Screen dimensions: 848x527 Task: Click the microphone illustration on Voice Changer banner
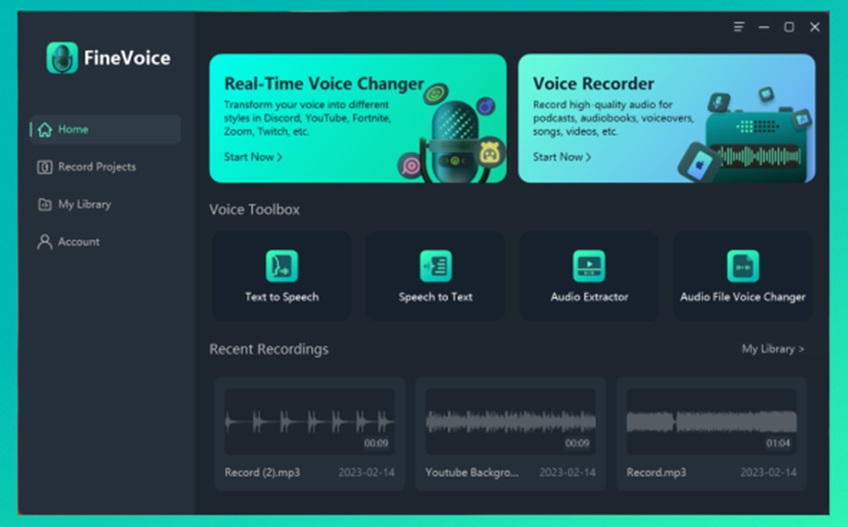click(x=454, y=142)
